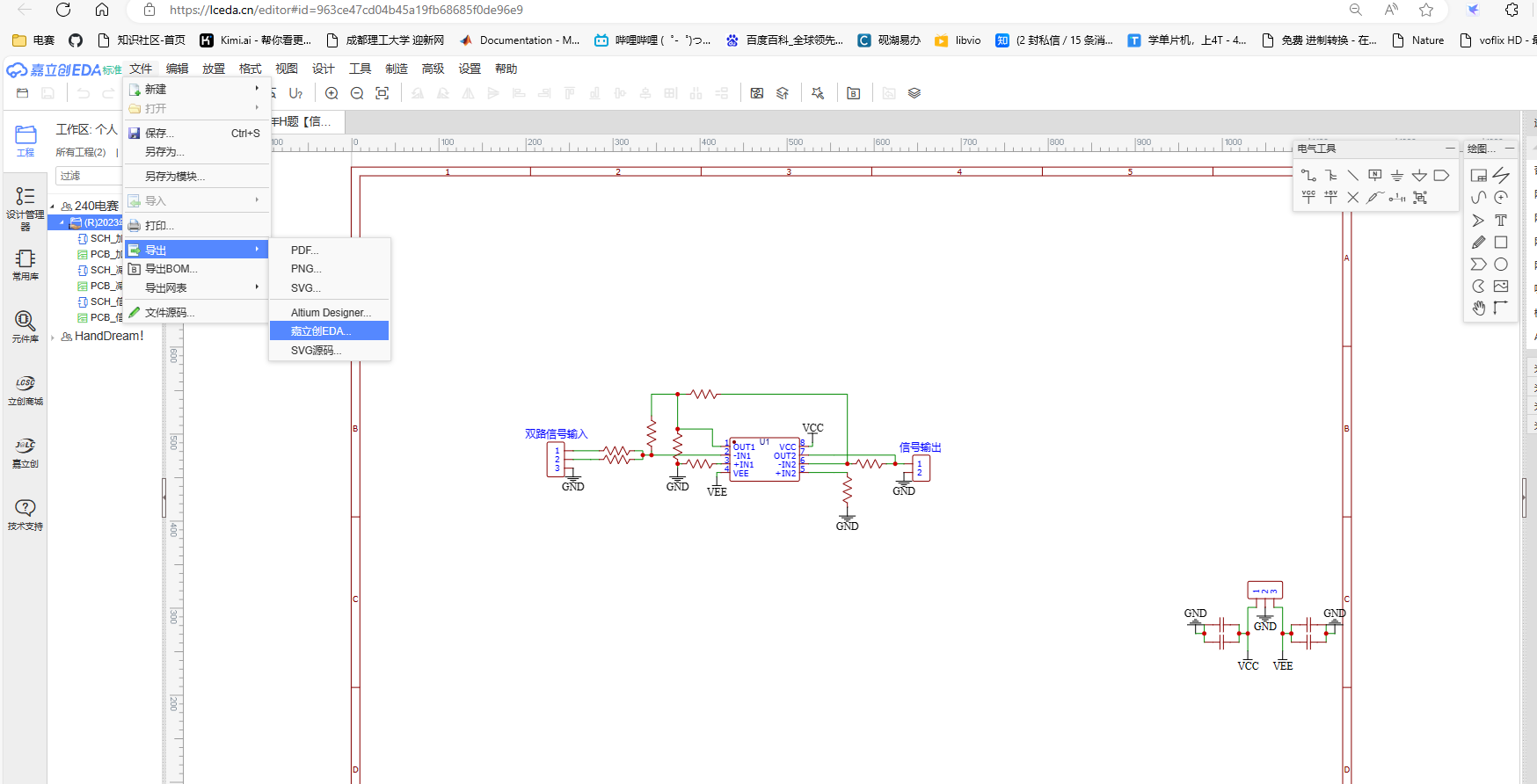Click the Ellipse drawing tool

pyautogui.click(x=1501, y=265)
